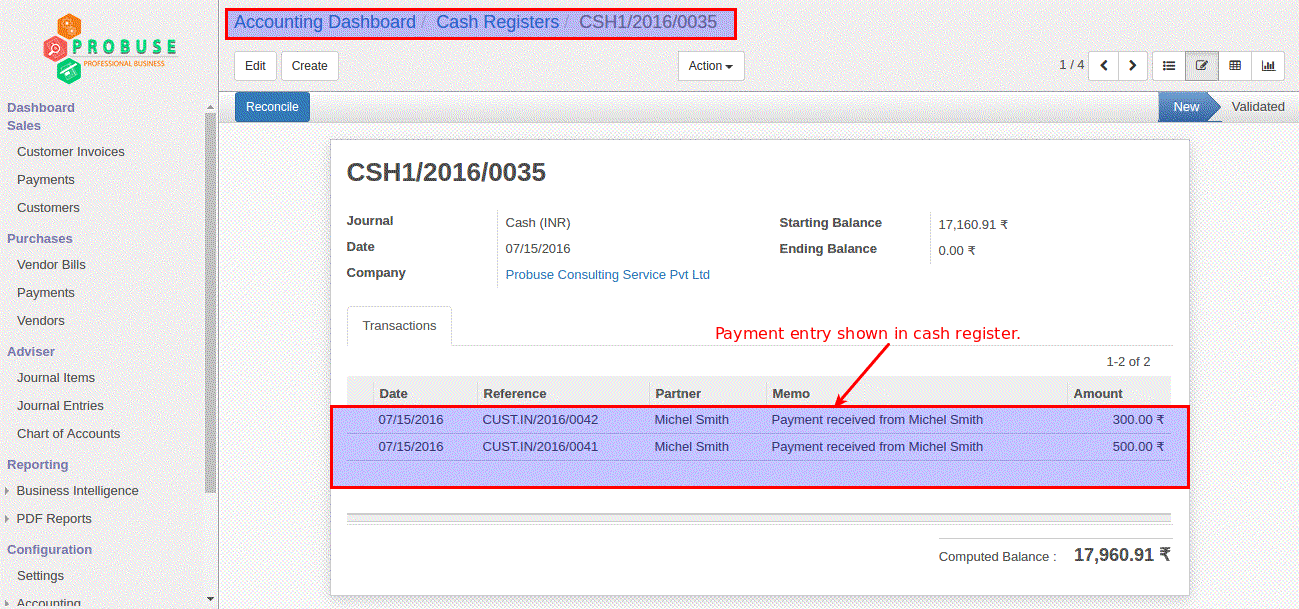Viewport: 1299px width, 609px height.
Task: Open the Transactions tab
Action: [x=399, y=326]
